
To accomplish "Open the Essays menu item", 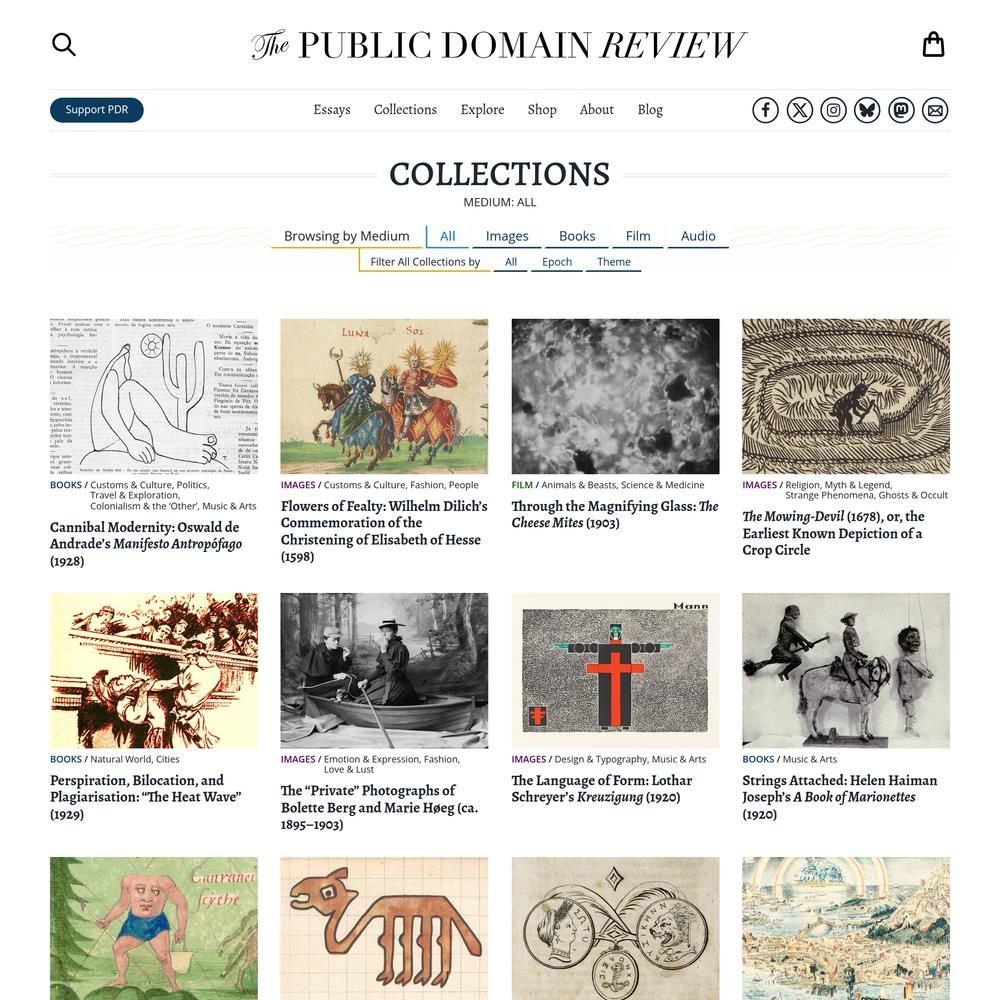I will point(332,110).
